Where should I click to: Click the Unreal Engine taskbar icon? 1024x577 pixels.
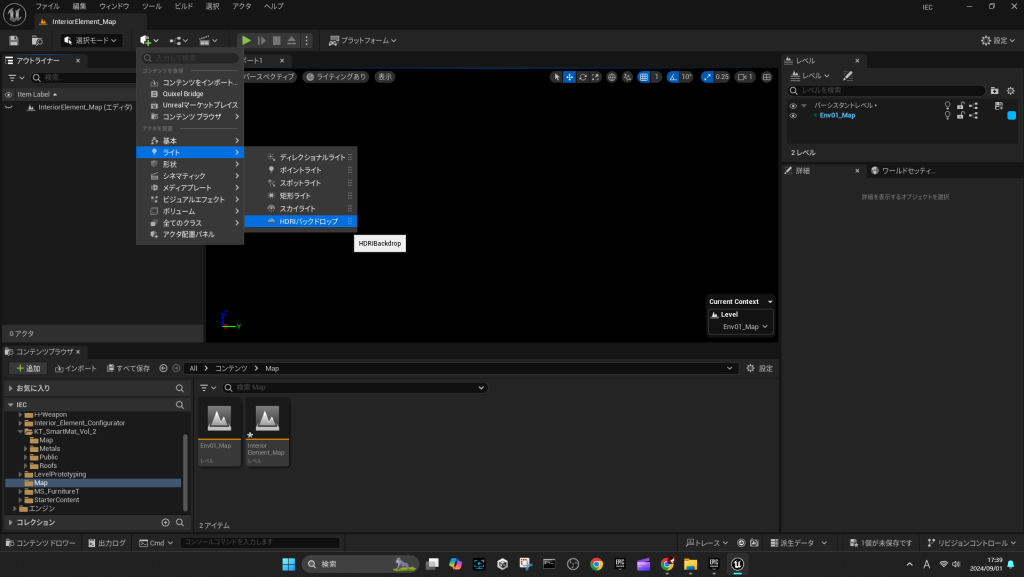coord(737,563)
